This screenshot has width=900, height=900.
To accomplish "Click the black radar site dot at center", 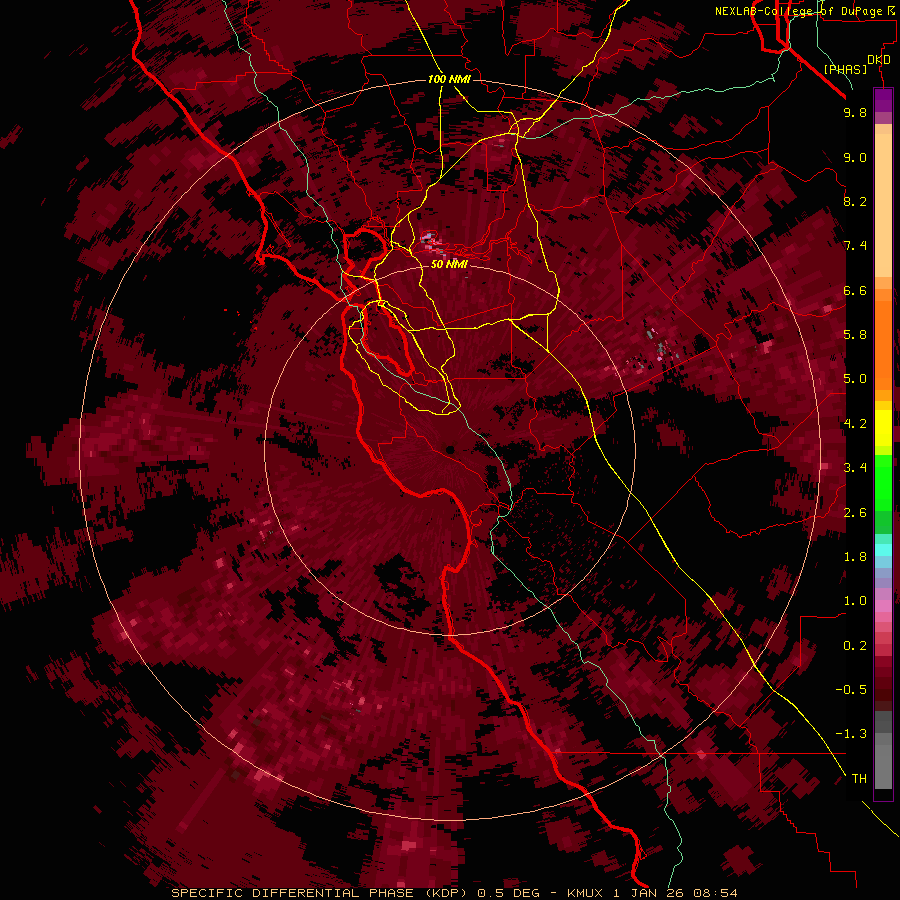I will (x=450, y=450).
